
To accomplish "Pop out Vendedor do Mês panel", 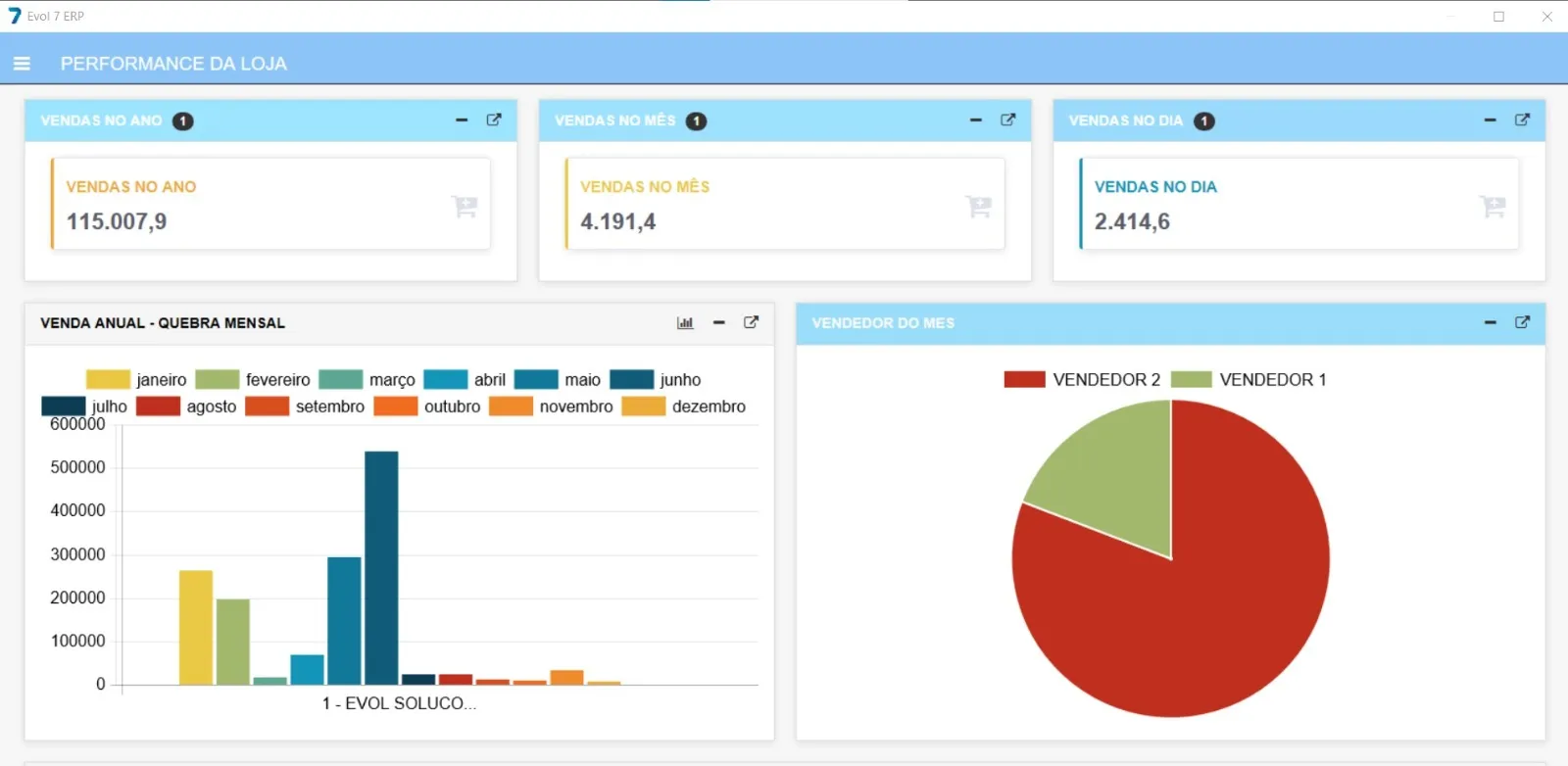I will (x=1522, y=322).
